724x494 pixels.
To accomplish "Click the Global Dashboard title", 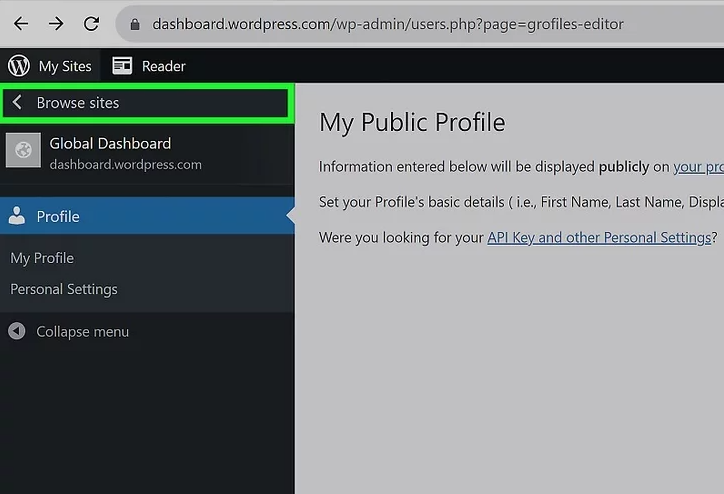I will pyautogui.click(x=110, y=144).
